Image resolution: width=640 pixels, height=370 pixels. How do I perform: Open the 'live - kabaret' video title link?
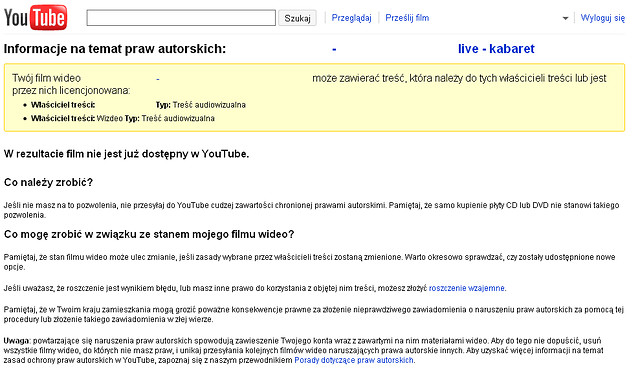click(x=496, y=49)
